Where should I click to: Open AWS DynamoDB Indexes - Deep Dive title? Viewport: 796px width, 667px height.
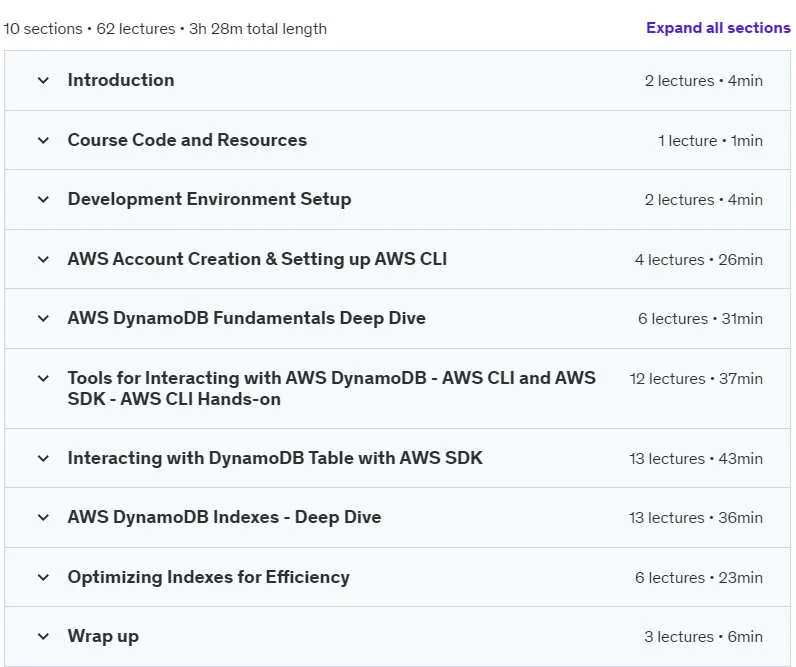point(224,517)
